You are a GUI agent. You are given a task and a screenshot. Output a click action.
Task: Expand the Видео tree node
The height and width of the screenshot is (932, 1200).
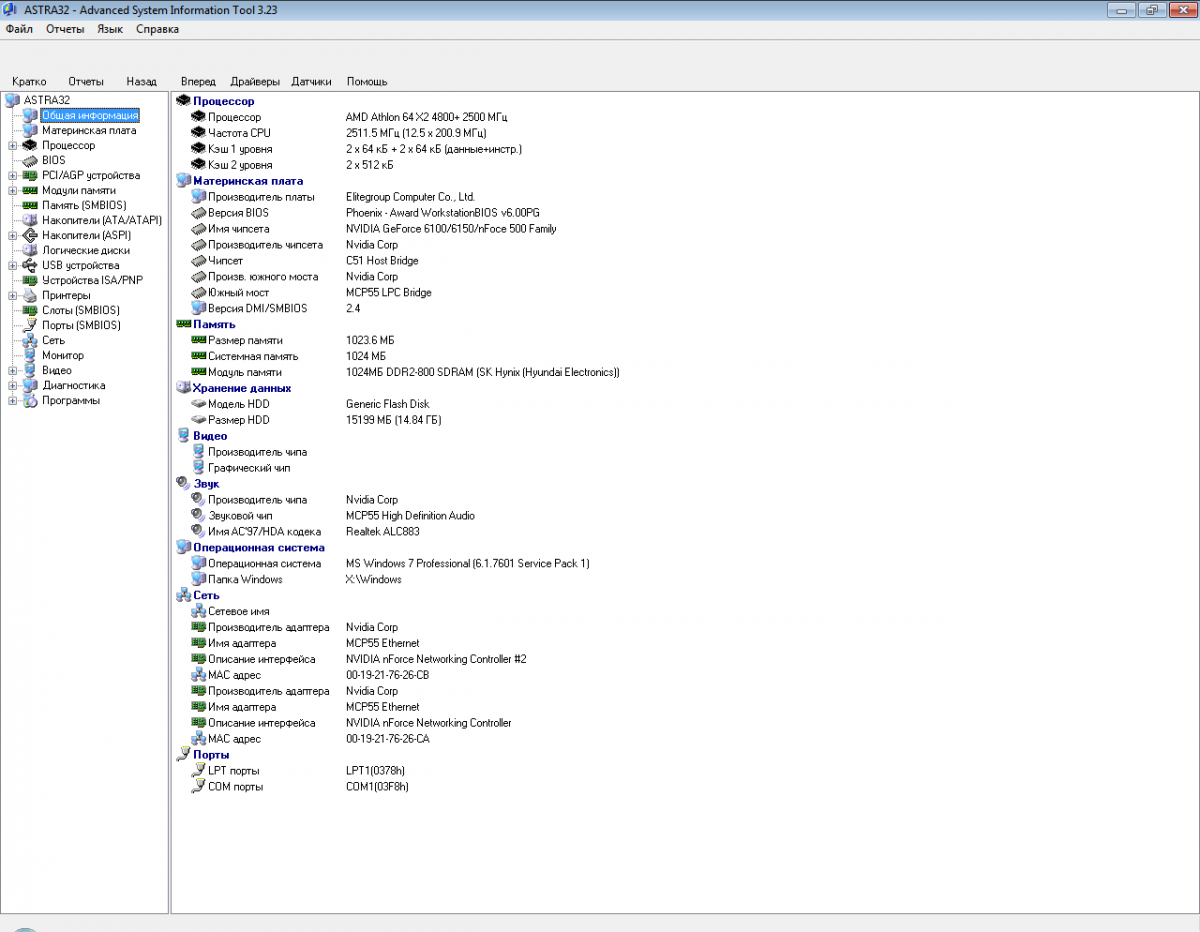12,371
